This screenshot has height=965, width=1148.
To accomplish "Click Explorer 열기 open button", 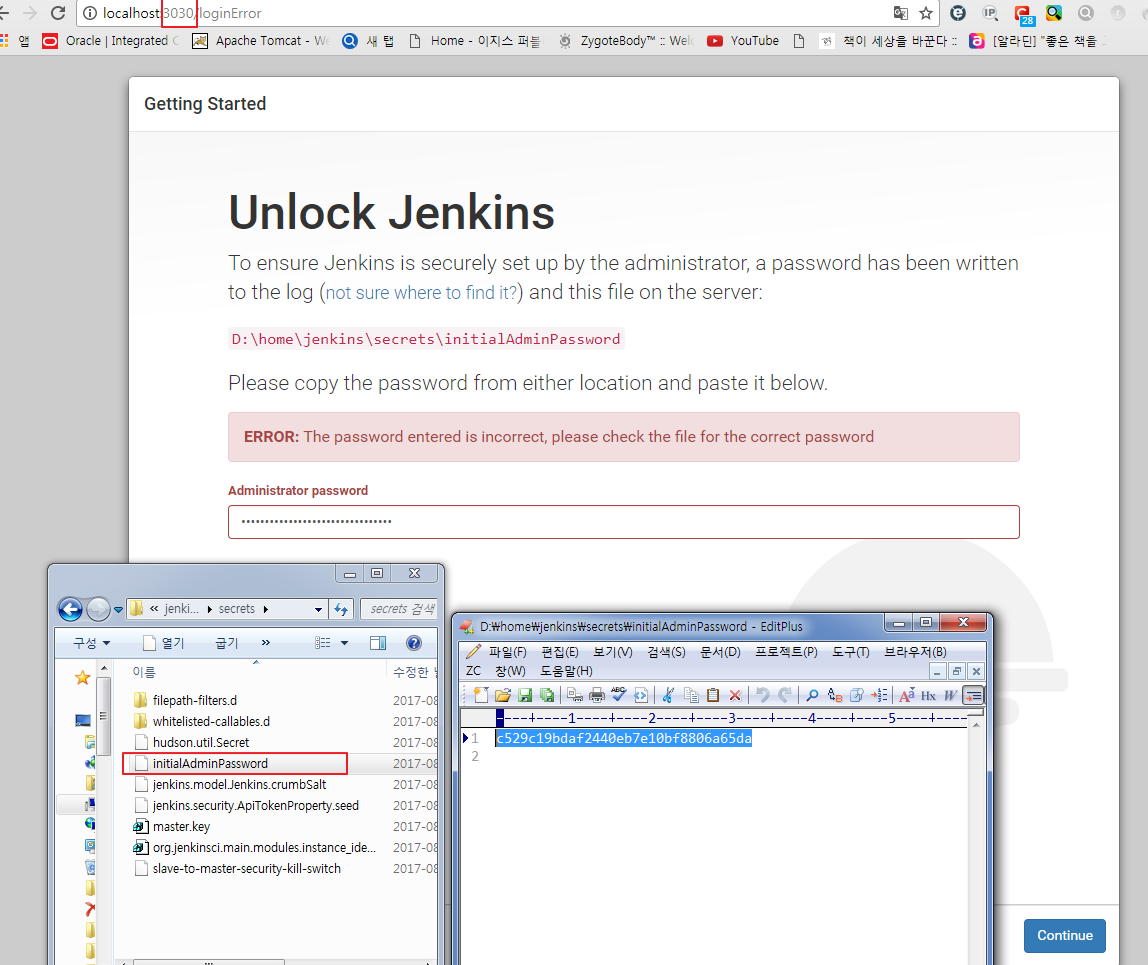I will click(164, 643).
